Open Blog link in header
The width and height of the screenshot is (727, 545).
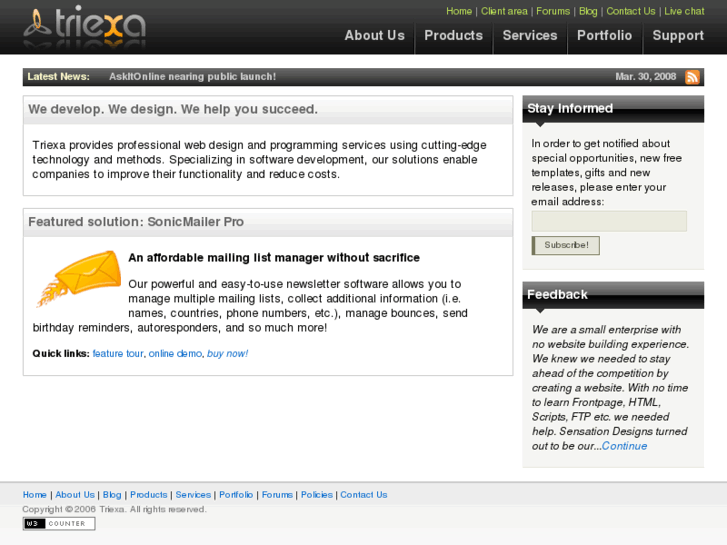[588, 11]
